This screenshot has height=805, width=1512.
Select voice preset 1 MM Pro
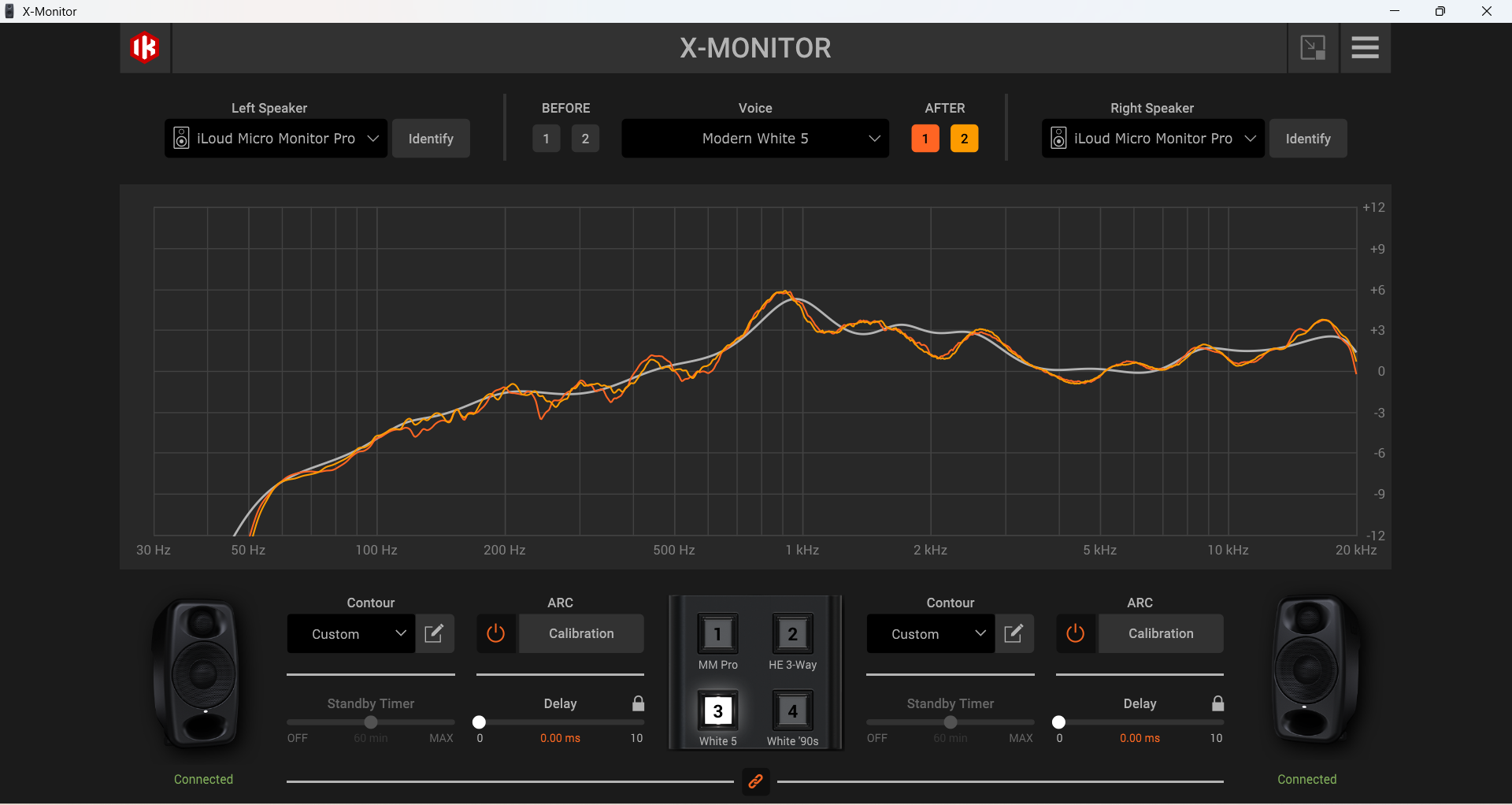click(717, 635)
